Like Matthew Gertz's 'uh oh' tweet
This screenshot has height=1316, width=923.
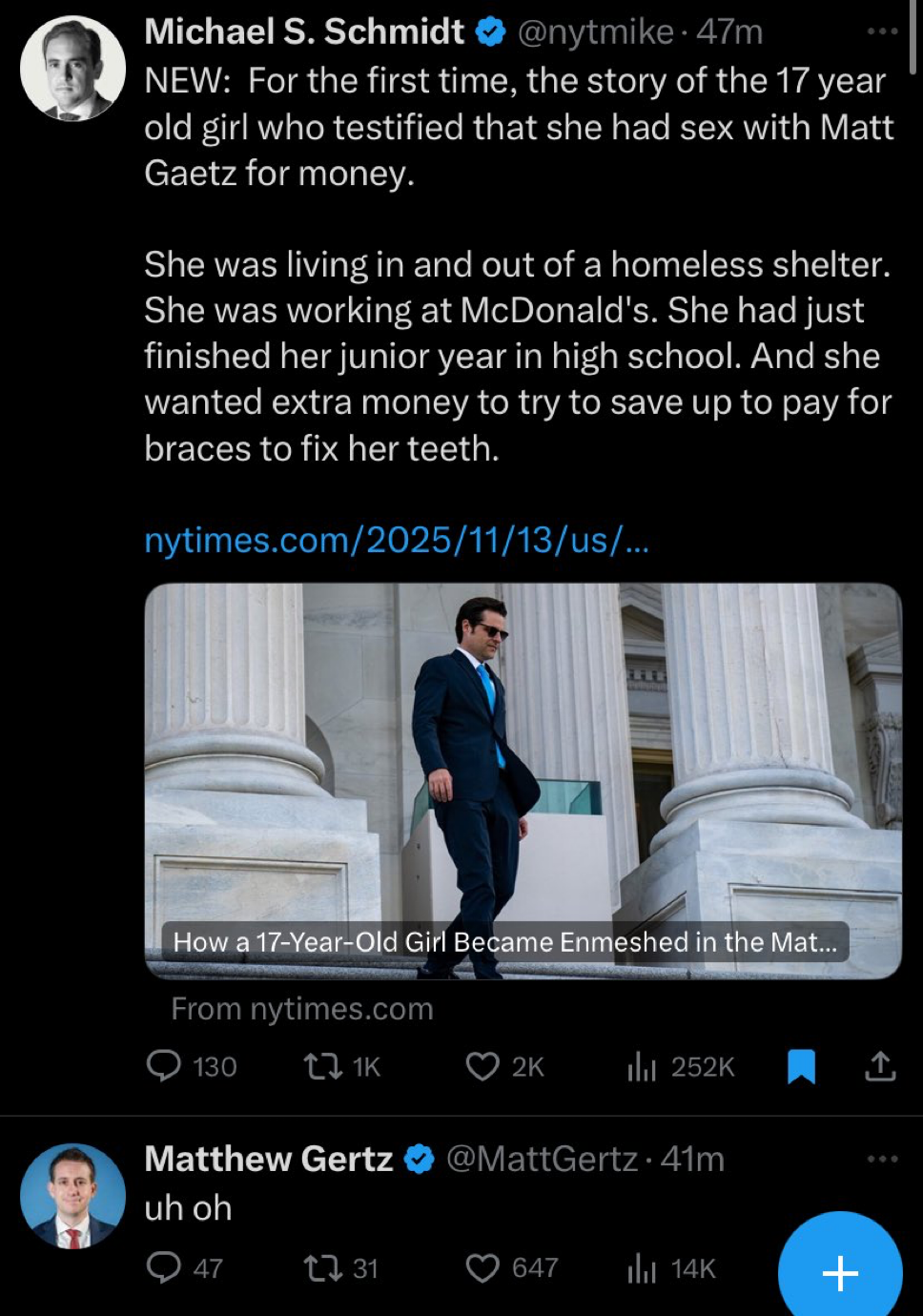pos(482,1267)
